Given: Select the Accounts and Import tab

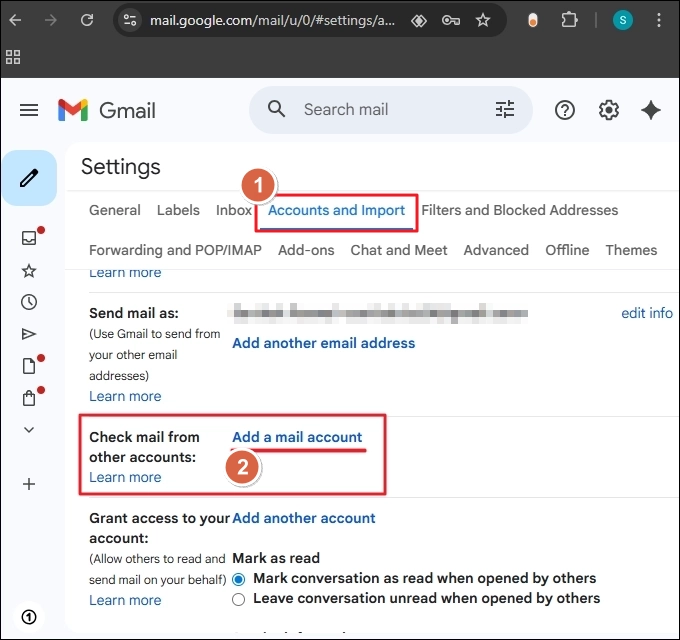Looking at the screenshot, I should 336,210.
